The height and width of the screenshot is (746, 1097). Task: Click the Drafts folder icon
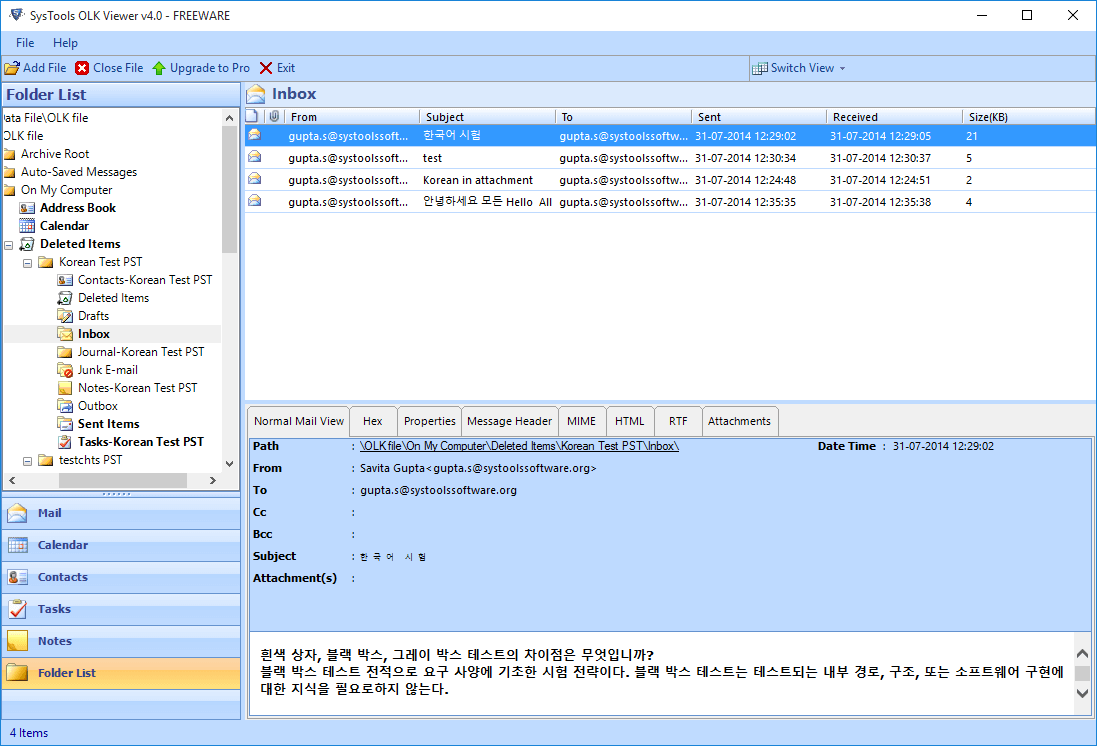(x=65, y=316)
